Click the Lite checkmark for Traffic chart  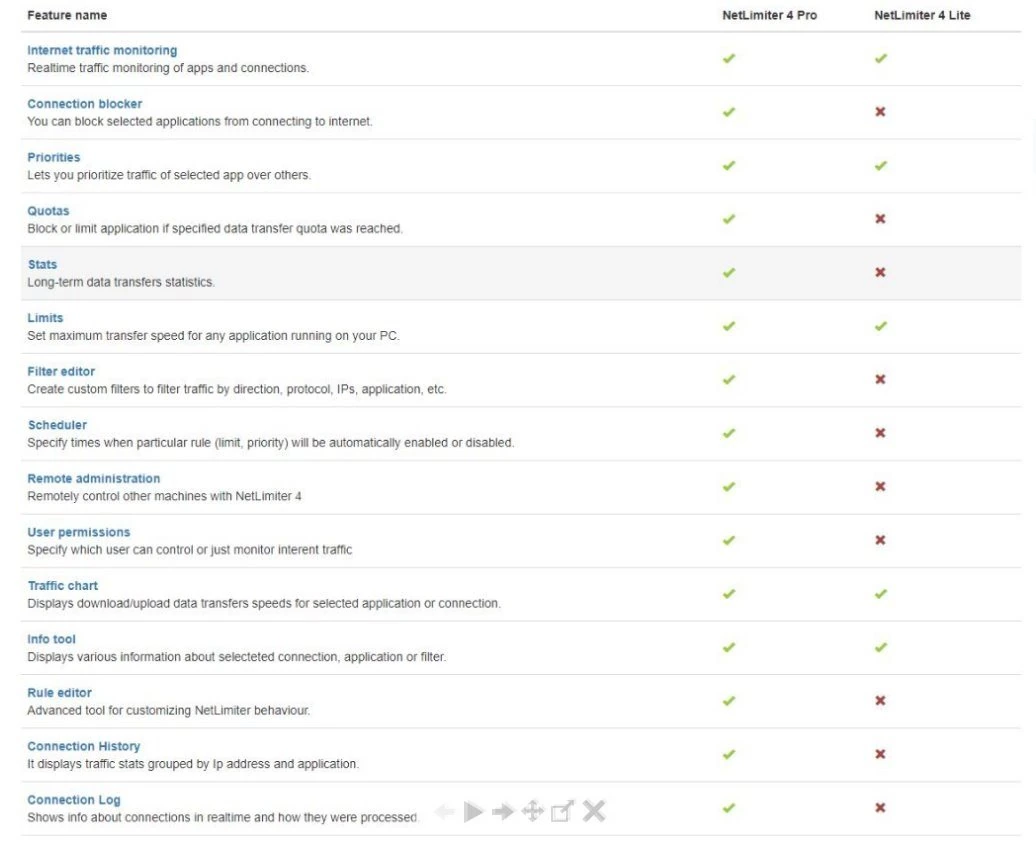pyautogui.click(x=881, y=593)
